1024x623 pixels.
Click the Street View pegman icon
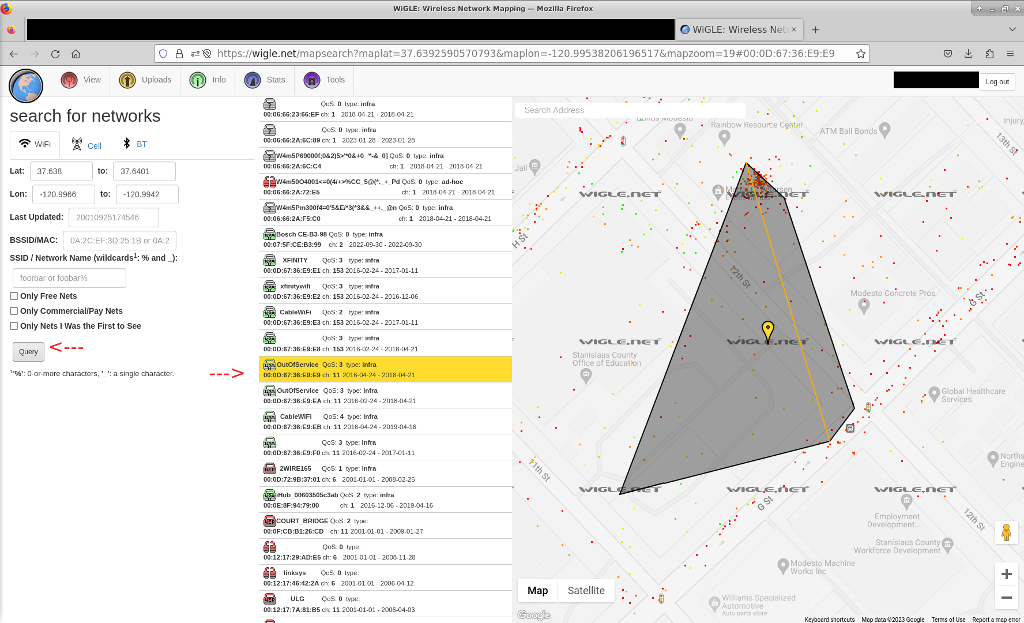tap(1006, 533)
